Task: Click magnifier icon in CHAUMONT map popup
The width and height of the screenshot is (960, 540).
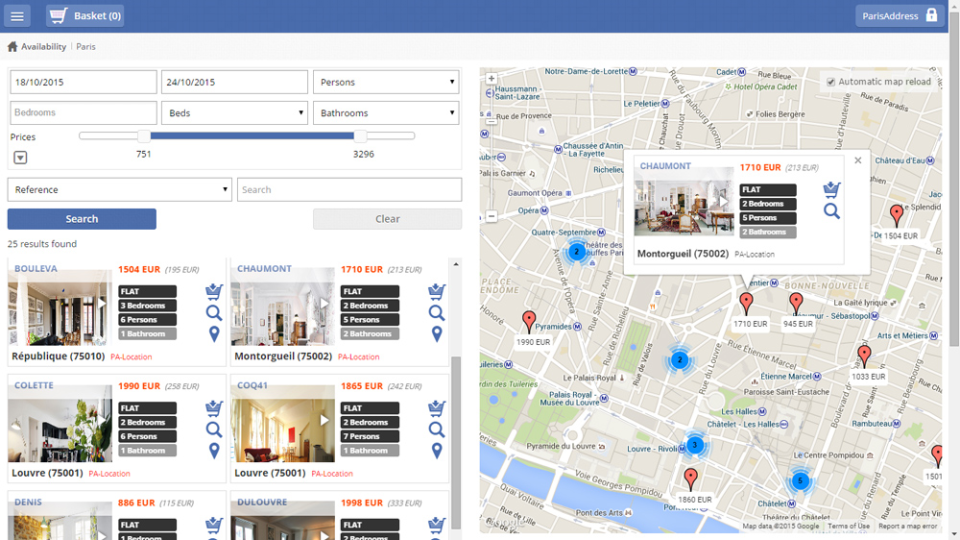Action: pyautogui.click(x=831, y=211)
